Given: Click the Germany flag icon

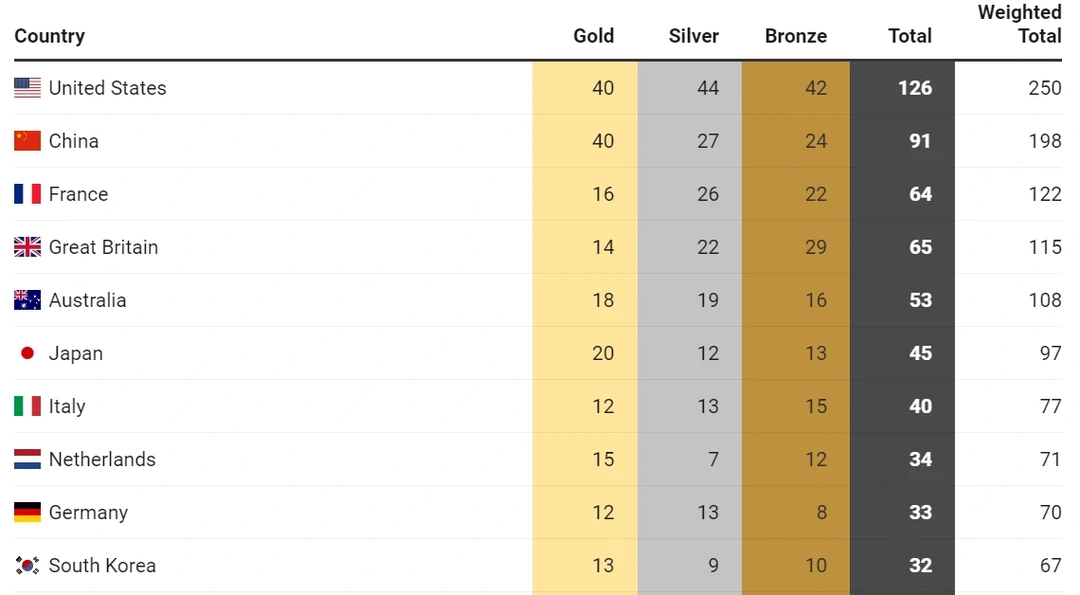Looking at the screenshot, I should pyautogui.click(x=27, y=512).
